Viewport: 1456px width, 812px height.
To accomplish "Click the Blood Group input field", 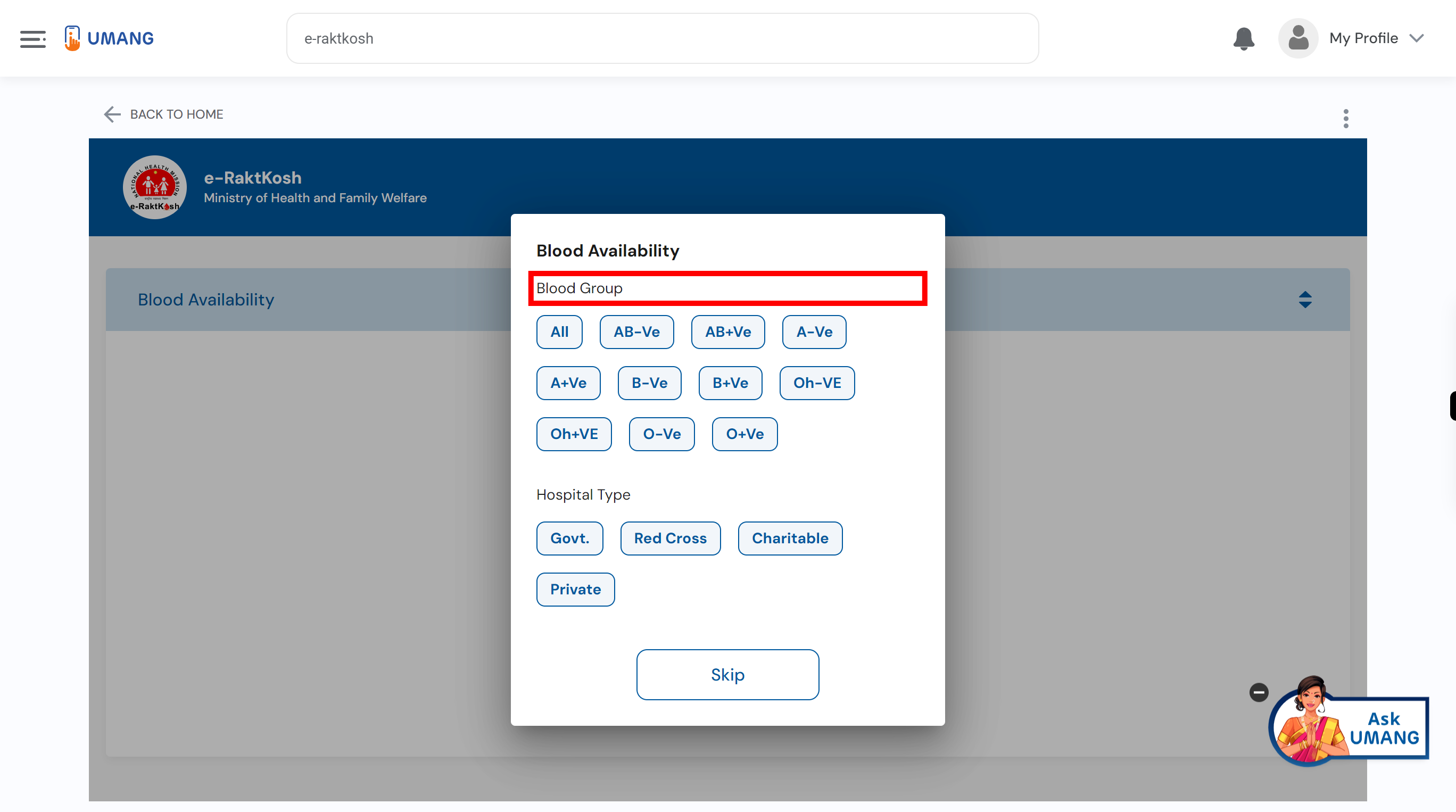I will coord(728,288).
